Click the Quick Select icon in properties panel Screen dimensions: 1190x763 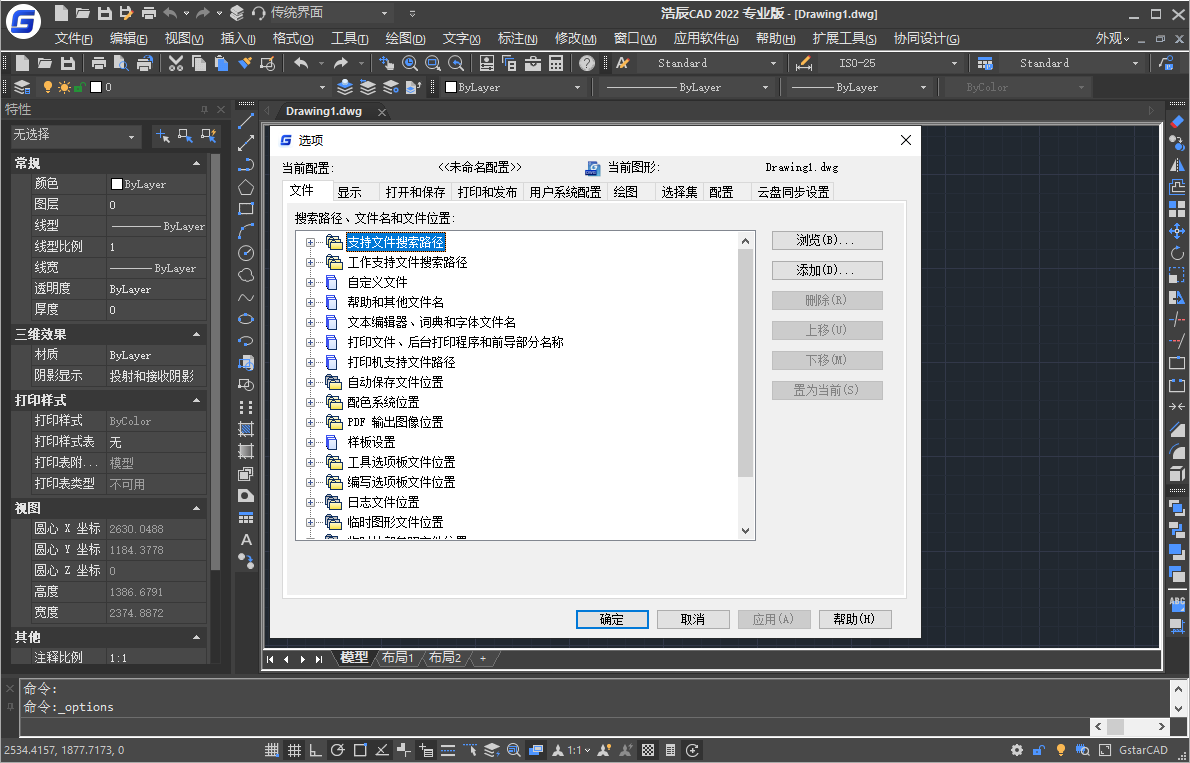click(209, 136)
